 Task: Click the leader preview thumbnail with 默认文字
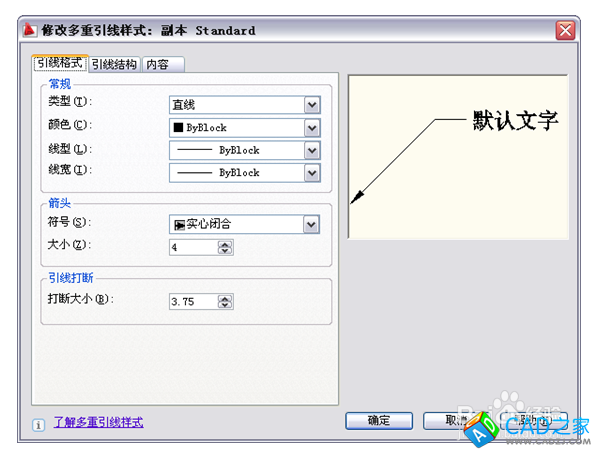[458, 157]
